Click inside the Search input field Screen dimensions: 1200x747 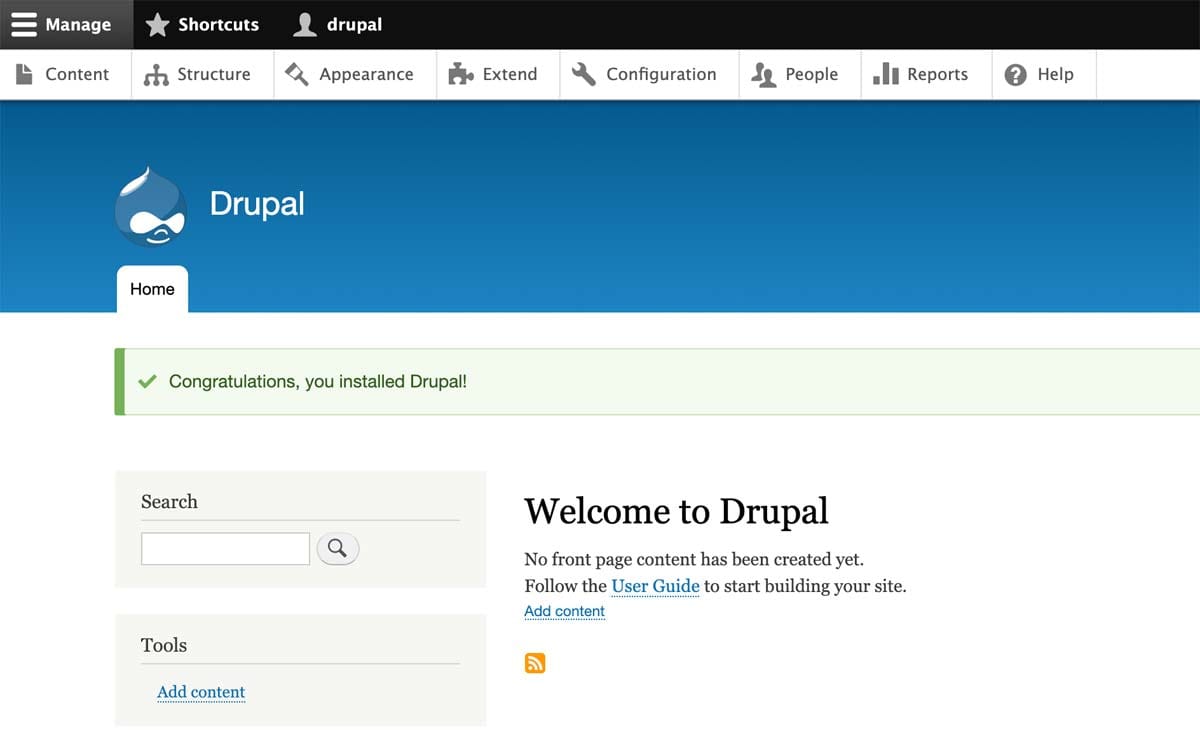click(225, 549)
